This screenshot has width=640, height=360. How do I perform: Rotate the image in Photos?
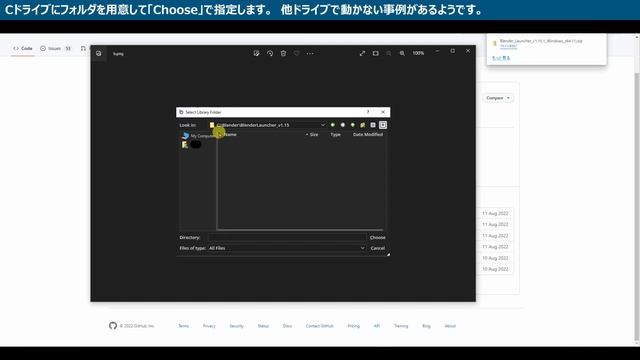tap(270, 53)
